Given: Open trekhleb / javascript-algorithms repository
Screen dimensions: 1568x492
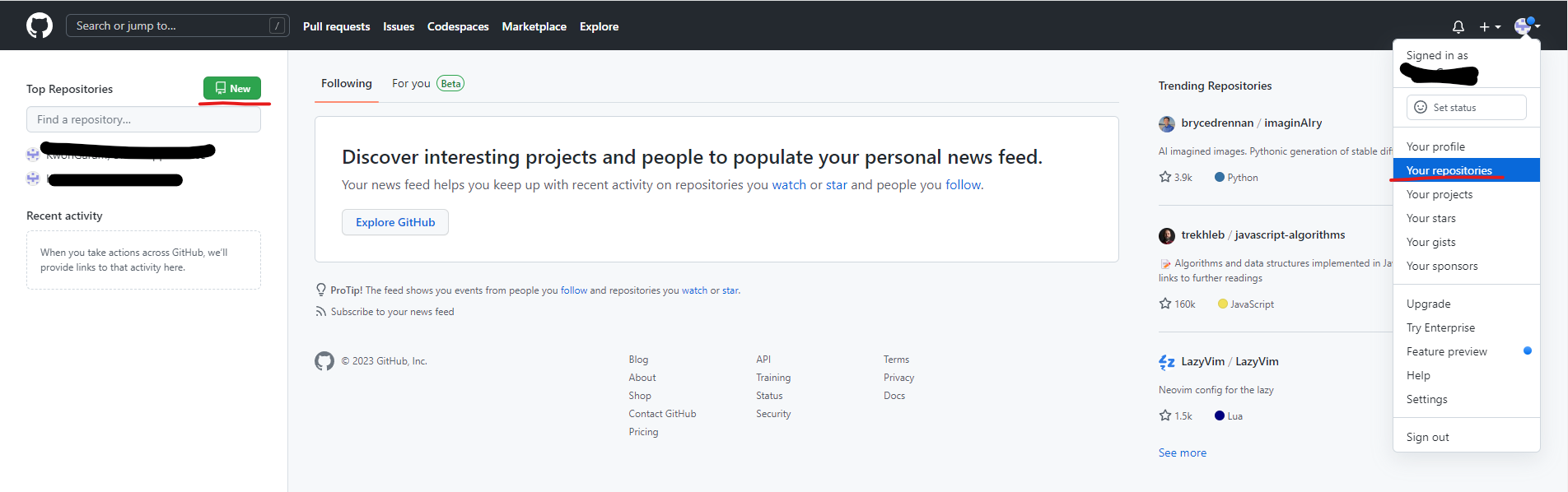Looking at the screenshot, I should click(x=1263, y=234).
